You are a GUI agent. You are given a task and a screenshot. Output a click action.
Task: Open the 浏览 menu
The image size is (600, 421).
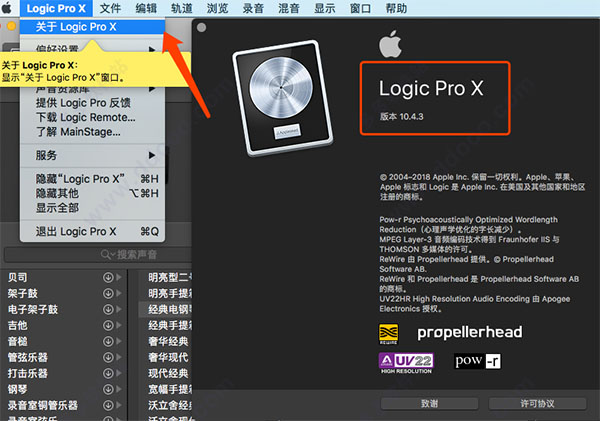pyautogui.click(x=217, y=8)
